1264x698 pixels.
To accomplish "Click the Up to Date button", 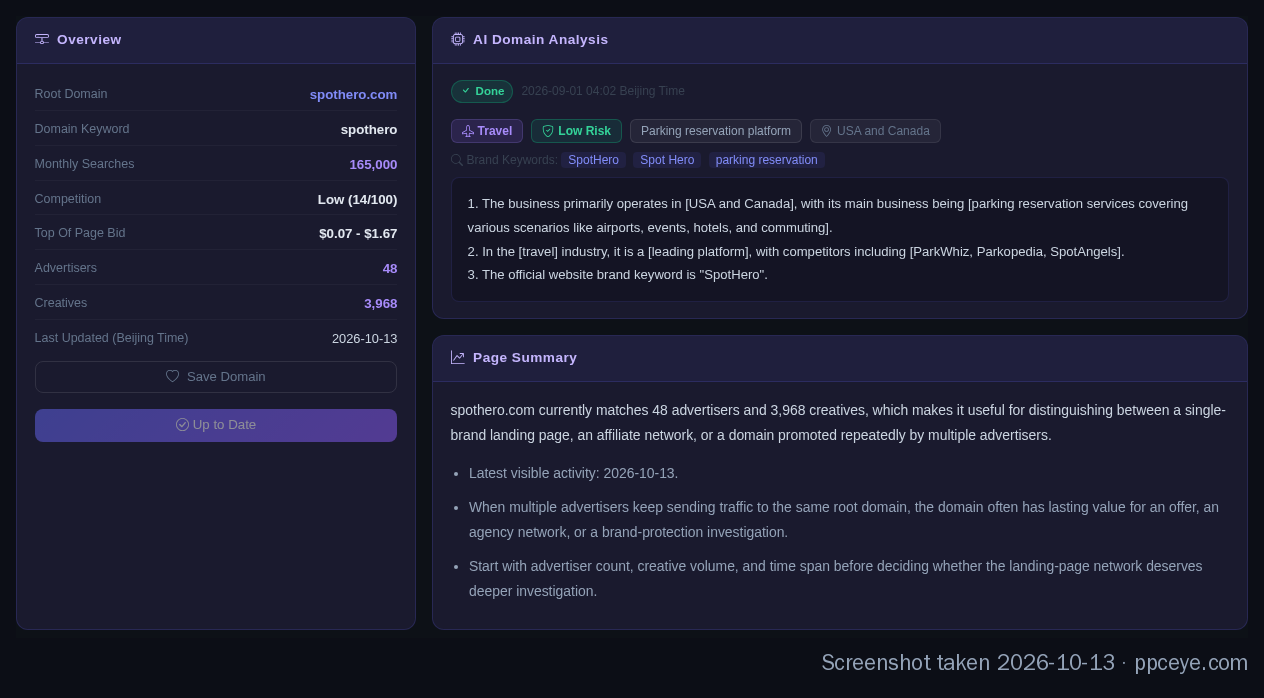I will (x=216, y=425).
